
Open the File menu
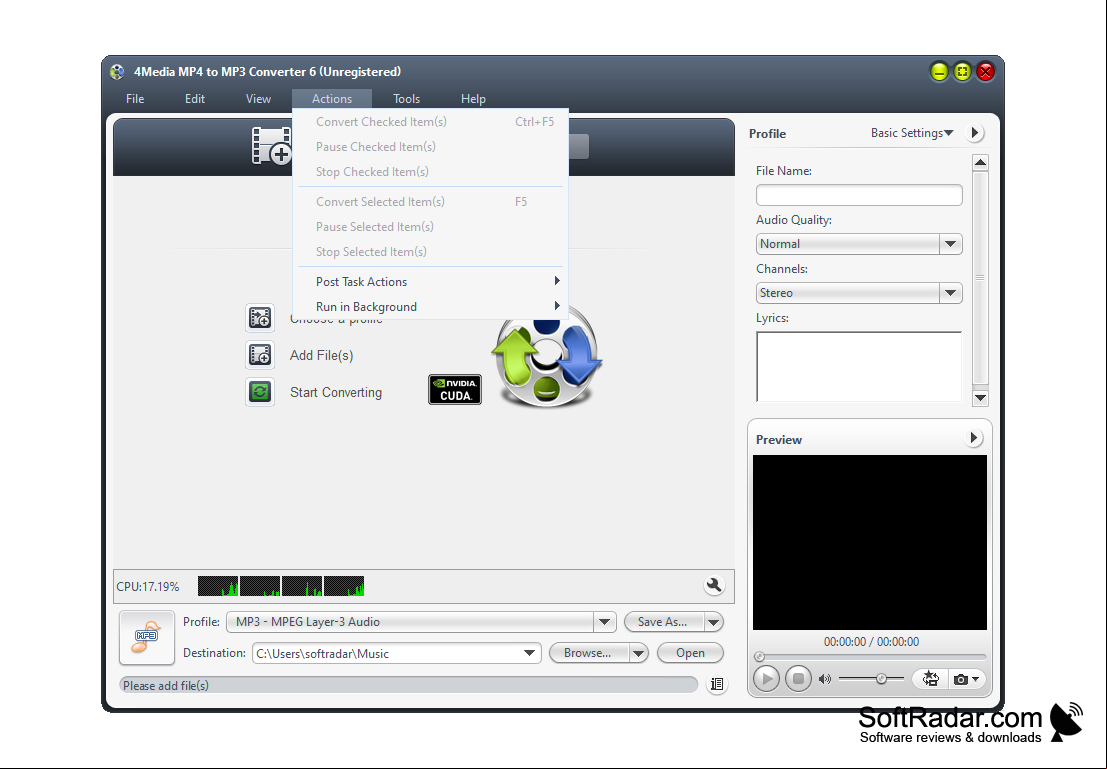coord(135,99)
